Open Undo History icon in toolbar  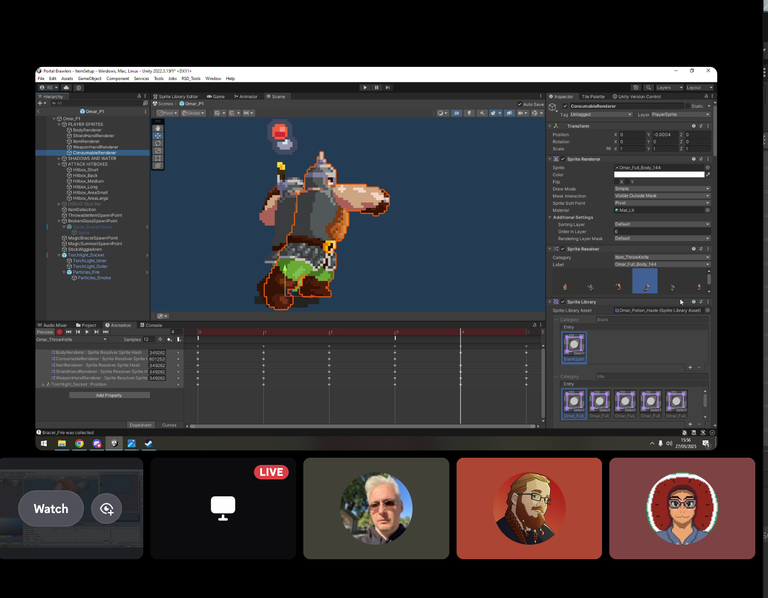[x=636, y=88]
